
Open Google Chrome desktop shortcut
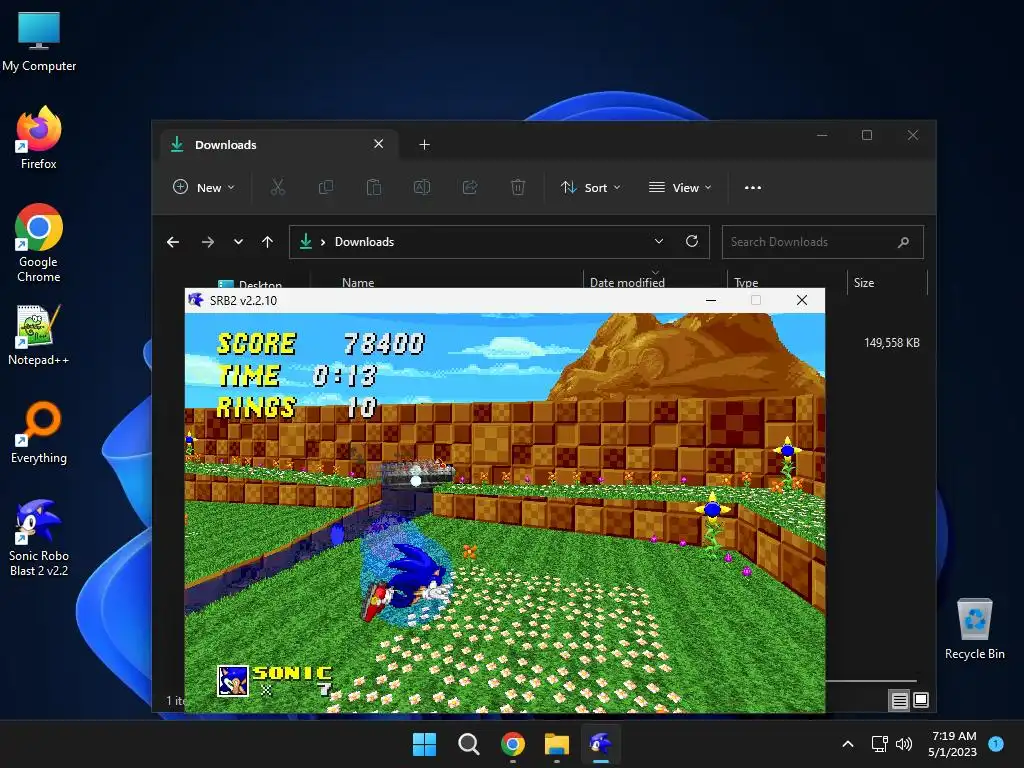coord(39,242)
